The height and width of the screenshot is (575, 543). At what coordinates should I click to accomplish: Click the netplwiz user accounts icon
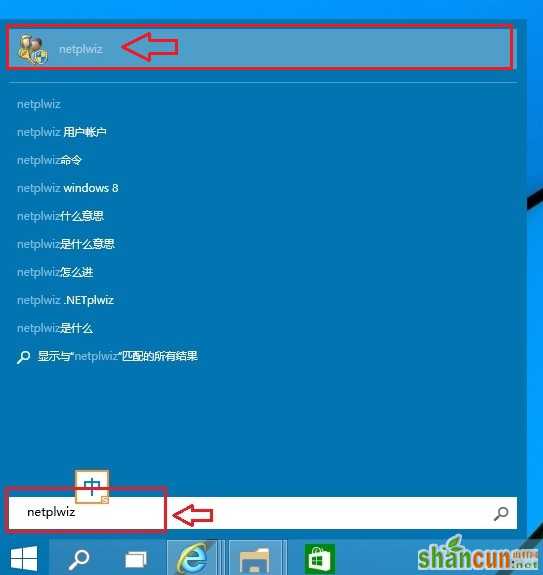[33, 49]
